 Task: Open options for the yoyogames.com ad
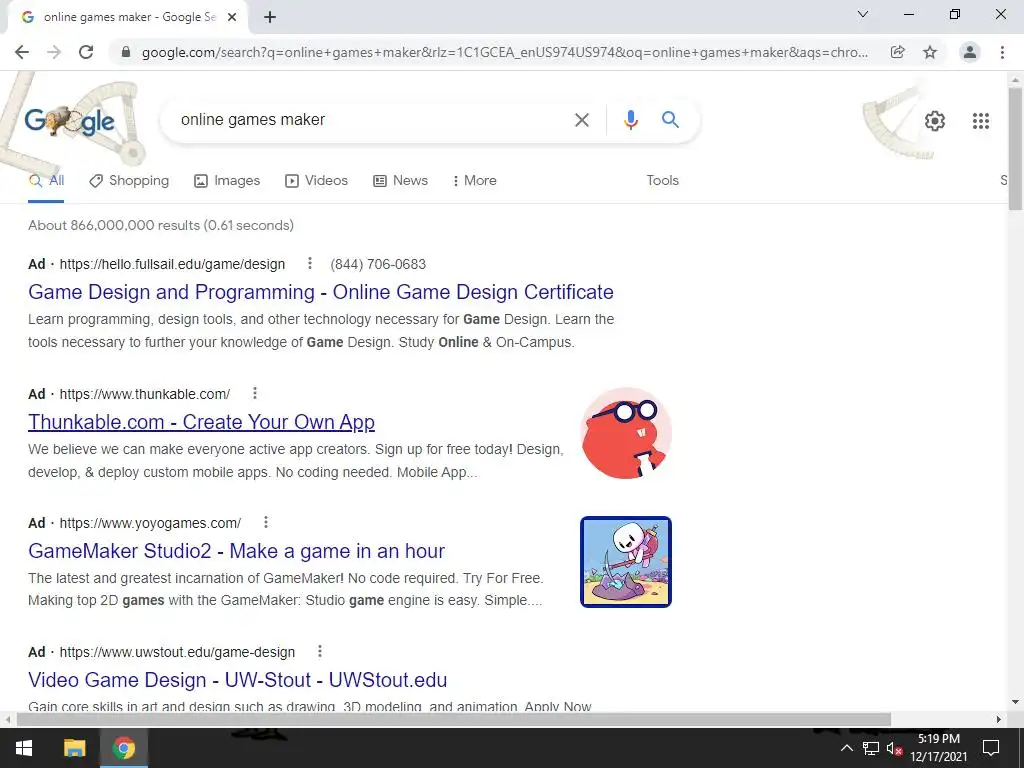[266, 522]
